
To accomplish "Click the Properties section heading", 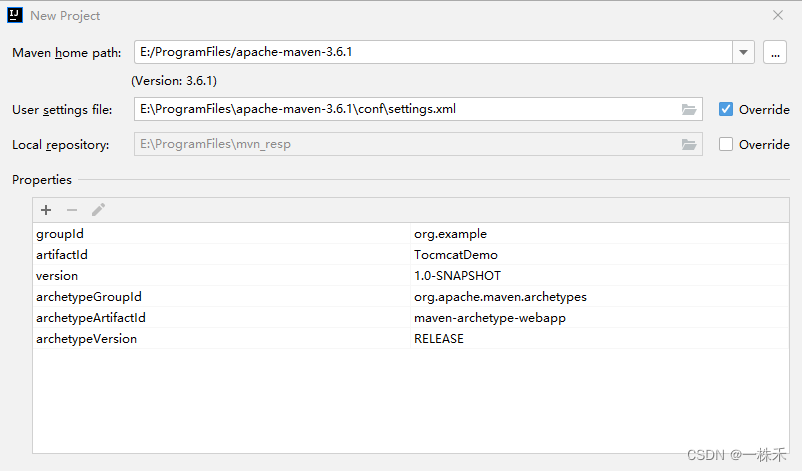I will click(x=42, y=180).
